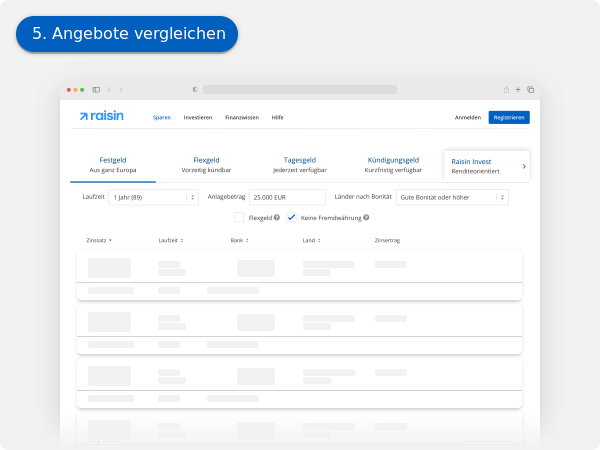Click the Keine Fremdwährung help icon
This screenshot has width=600, height=450.
pos(366,217)
